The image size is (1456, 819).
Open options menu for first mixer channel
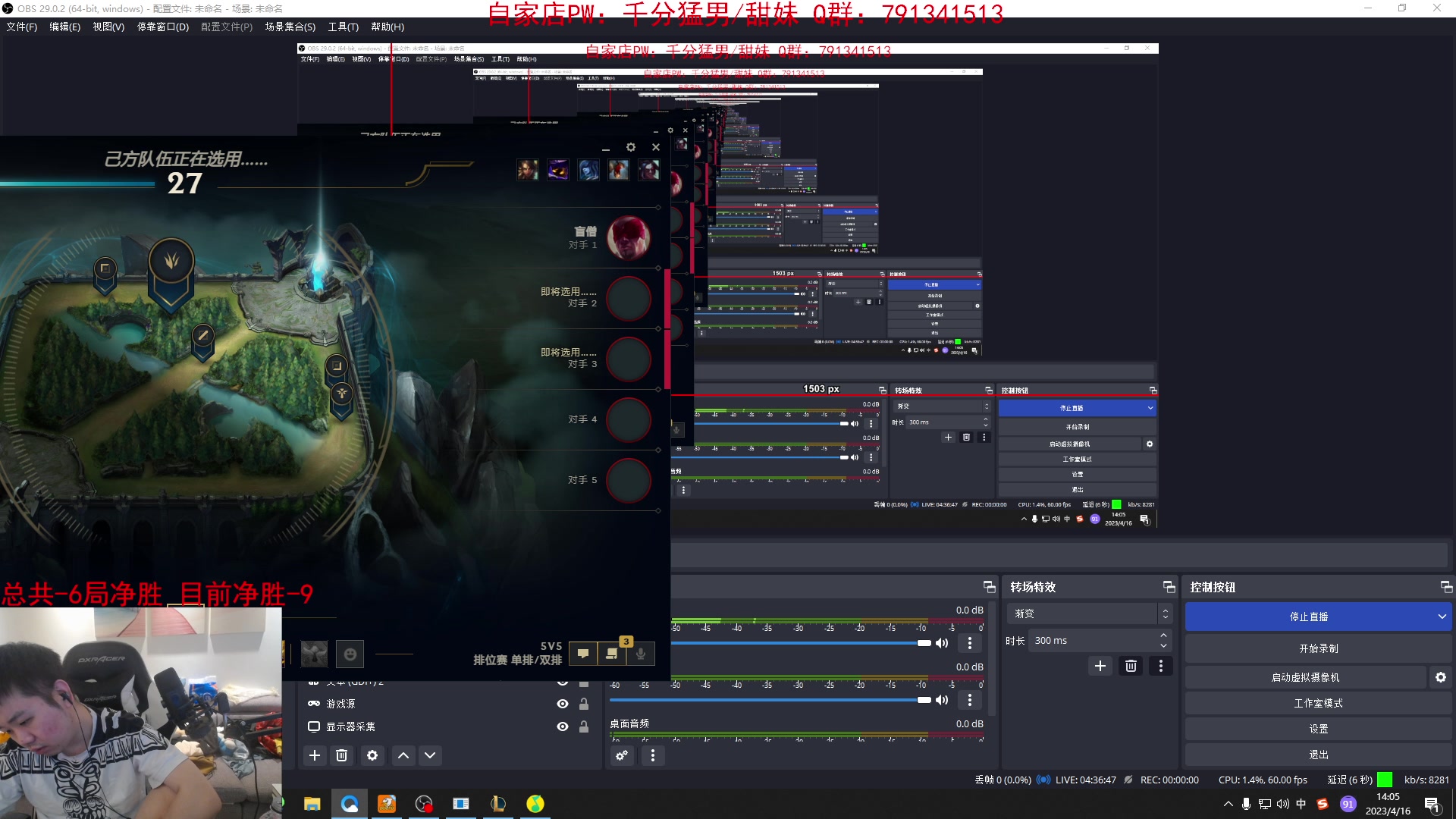pos(970,643)
